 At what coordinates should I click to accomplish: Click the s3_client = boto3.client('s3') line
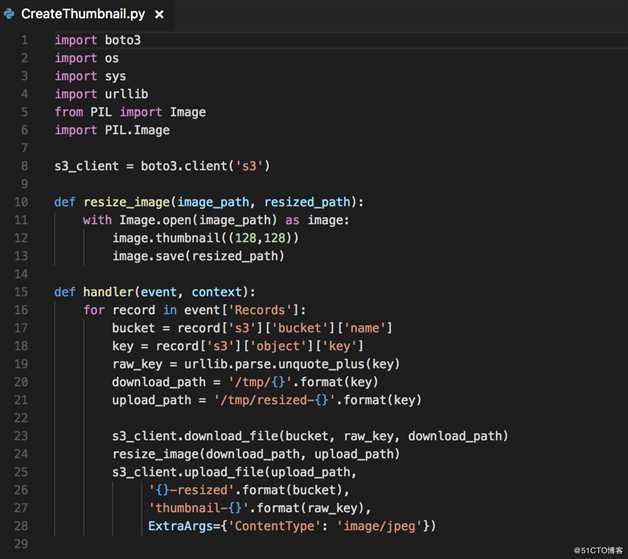click(162, 166)
